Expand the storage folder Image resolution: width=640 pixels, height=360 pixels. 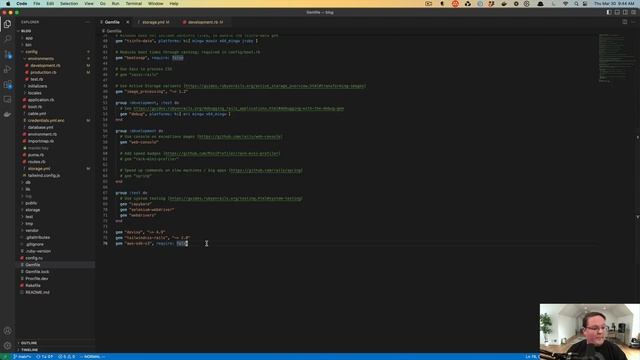33,210
